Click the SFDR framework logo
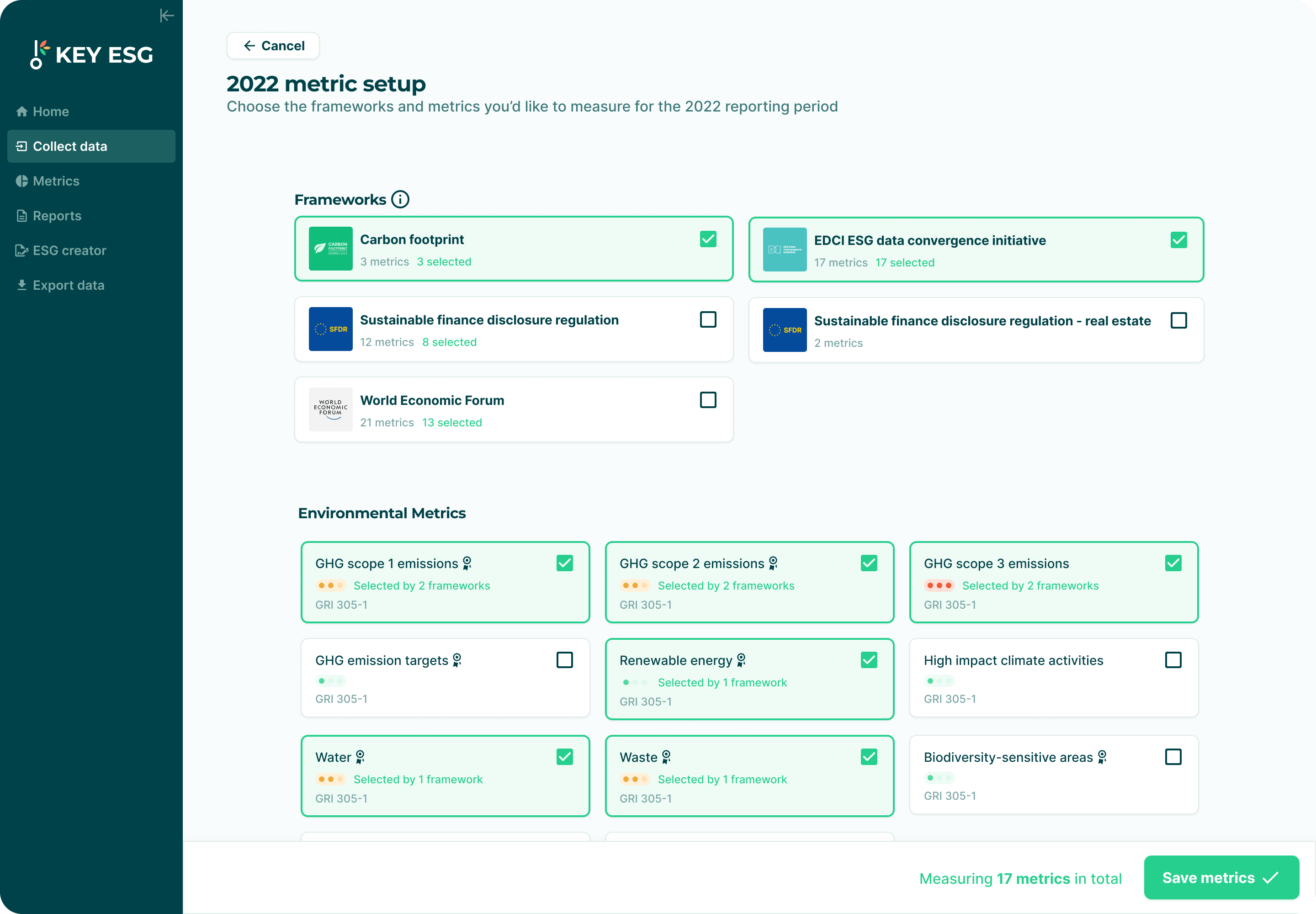The width and height of the screenshot is (1316, 914). click(x=330, y=329)
